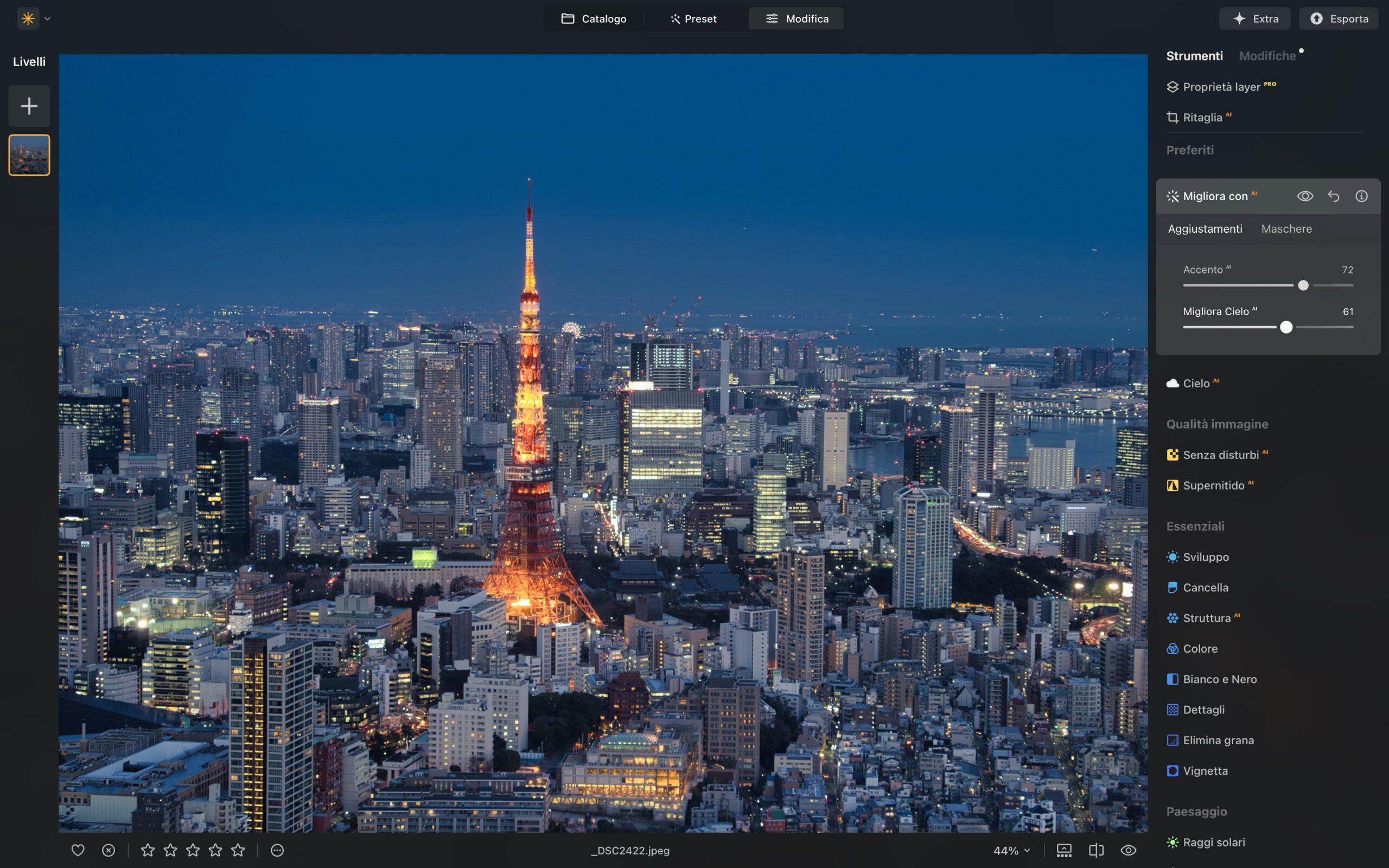Open the Catalogo tab

594,19
